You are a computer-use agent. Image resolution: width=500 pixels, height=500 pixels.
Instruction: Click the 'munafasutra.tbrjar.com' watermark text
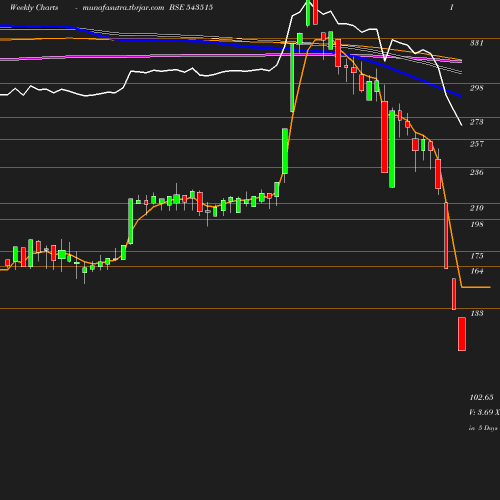coord(123,8)
